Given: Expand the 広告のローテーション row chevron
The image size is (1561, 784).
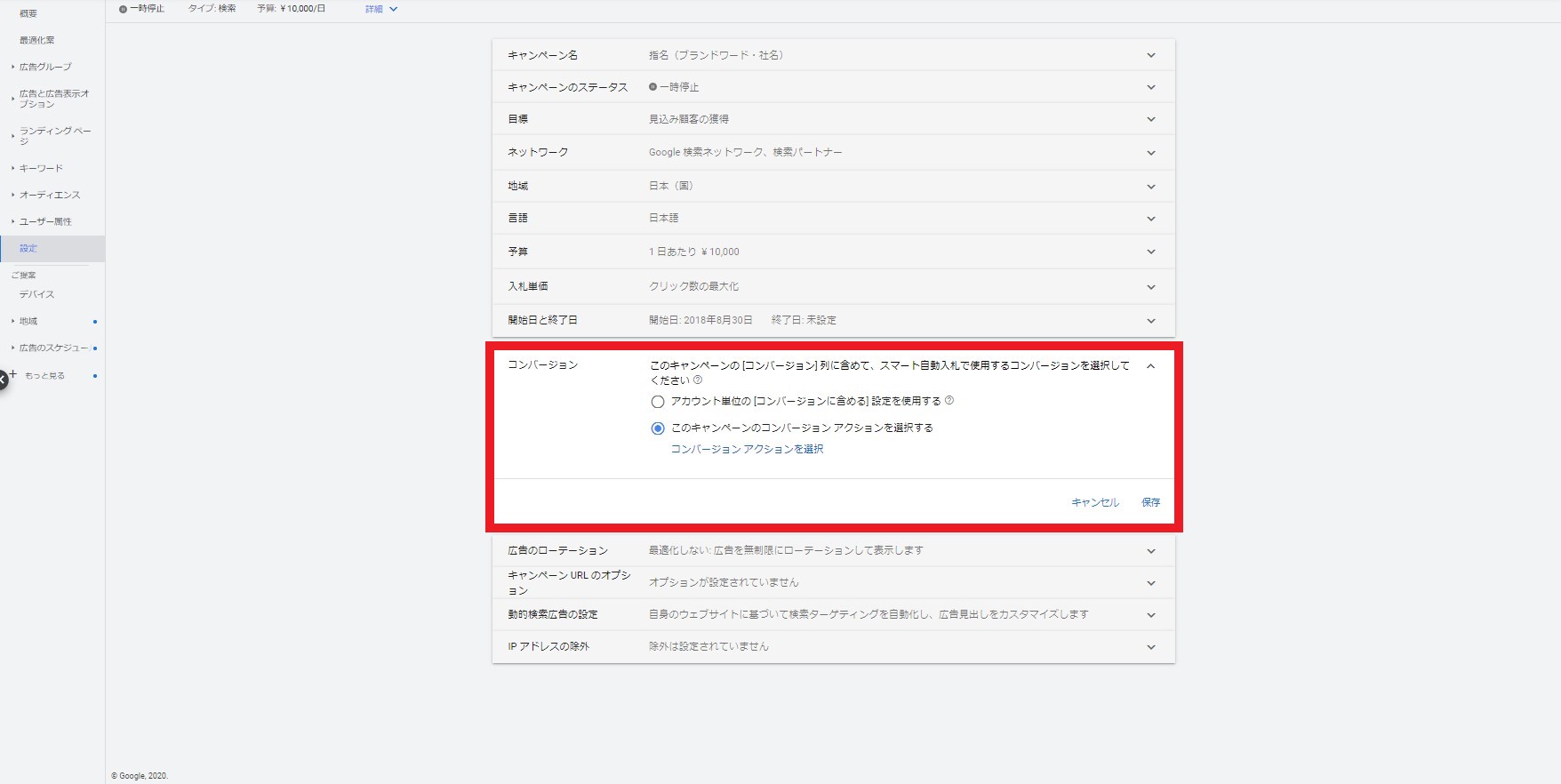Looking at the screenshot, I should click(1151, 551).
